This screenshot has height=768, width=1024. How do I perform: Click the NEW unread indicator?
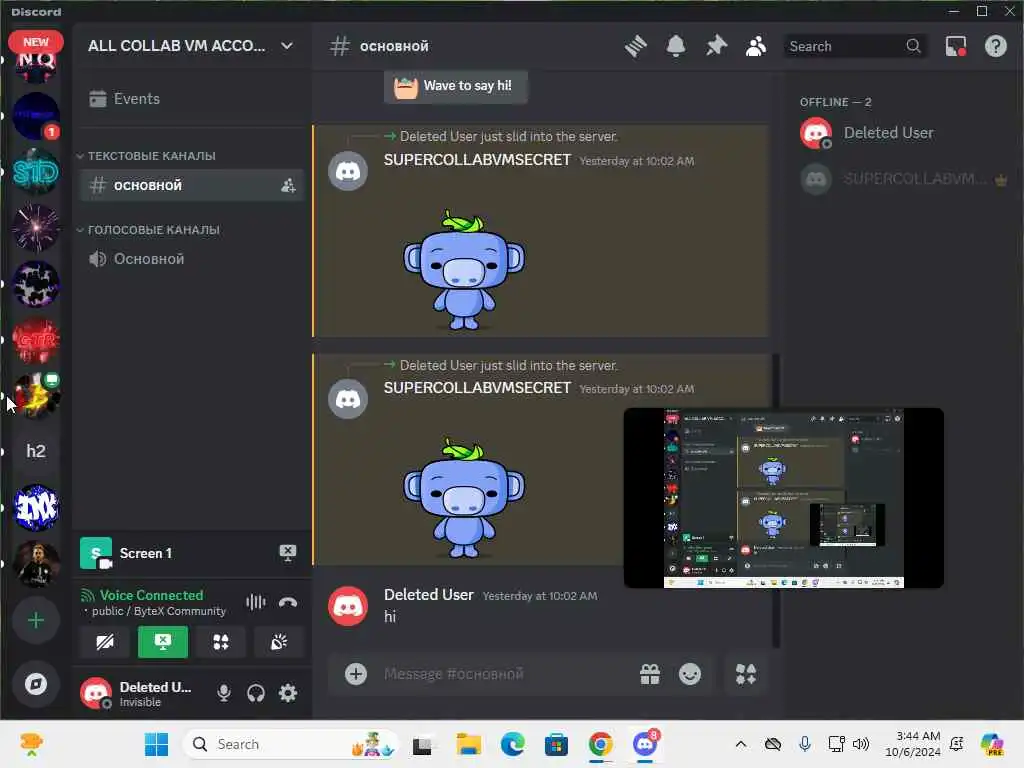click(x=36, y=42)
